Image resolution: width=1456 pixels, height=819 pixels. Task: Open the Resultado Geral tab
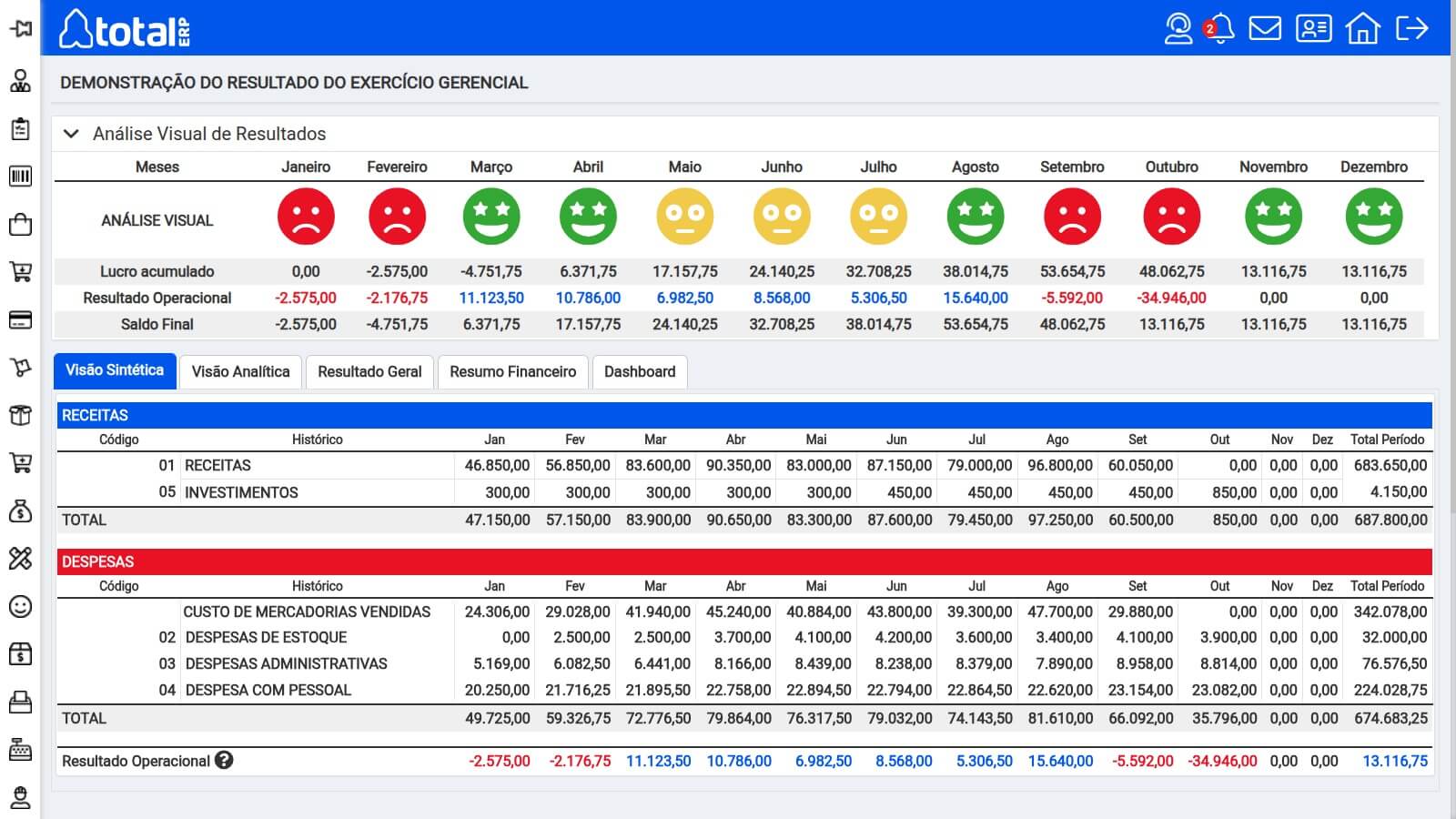[369, 371]
